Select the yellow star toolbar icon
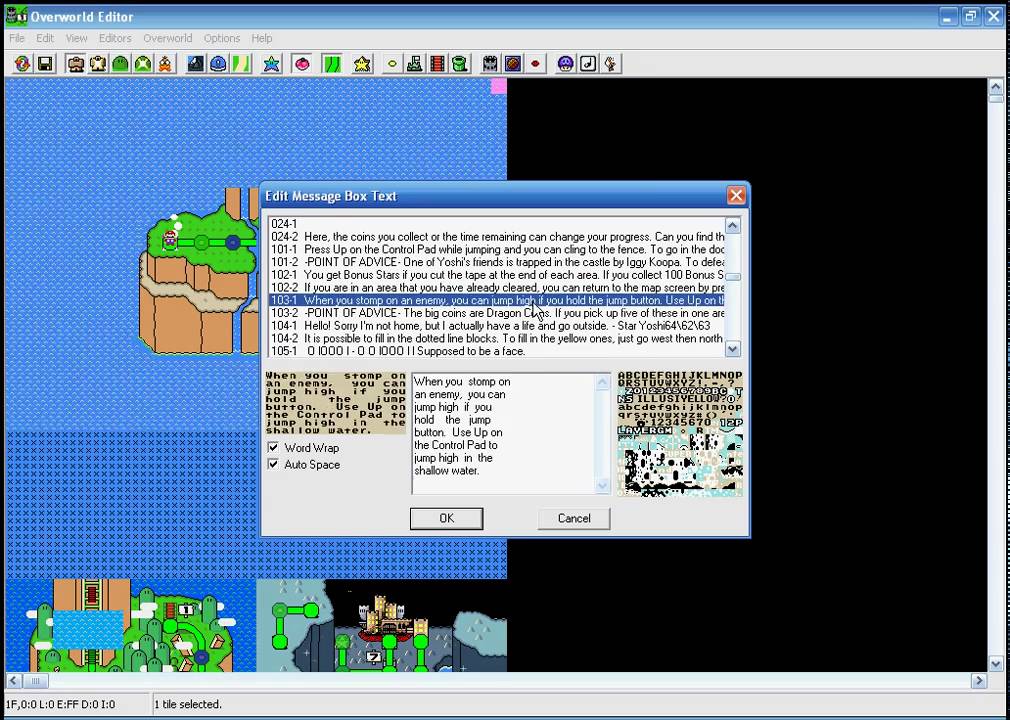 (362, 64)
